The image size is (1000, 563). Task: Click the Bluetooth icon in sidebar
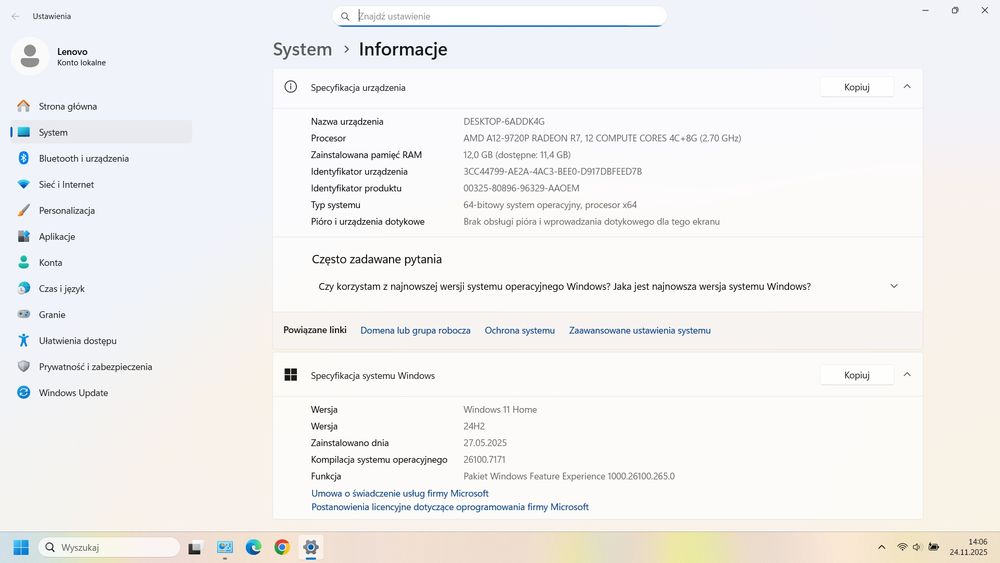tap(24, 158)
